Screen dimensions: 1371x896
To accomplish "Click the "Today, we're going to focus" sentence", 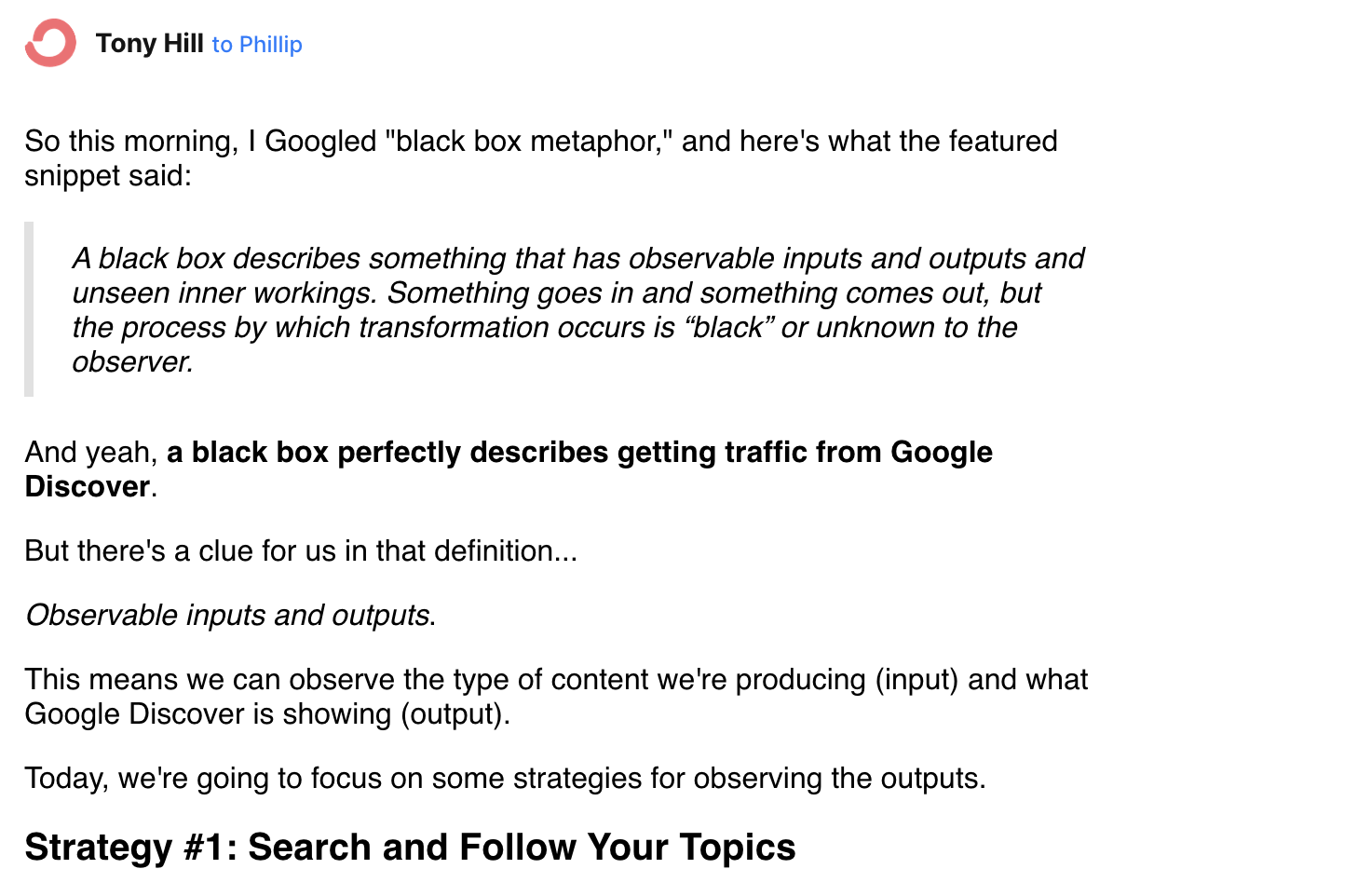I will 505,779.
